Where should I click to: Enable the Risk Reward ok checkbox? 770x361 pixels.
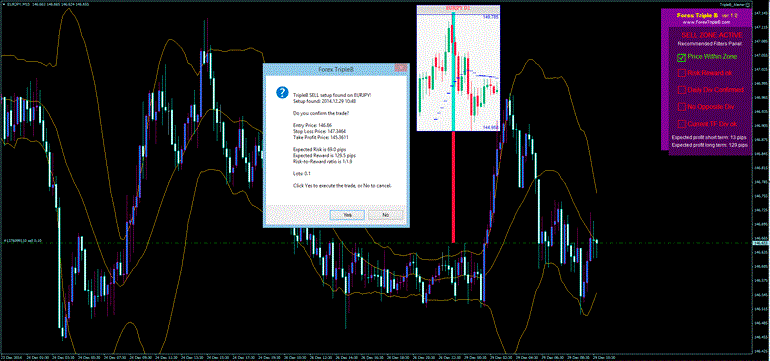pos(681,73)
